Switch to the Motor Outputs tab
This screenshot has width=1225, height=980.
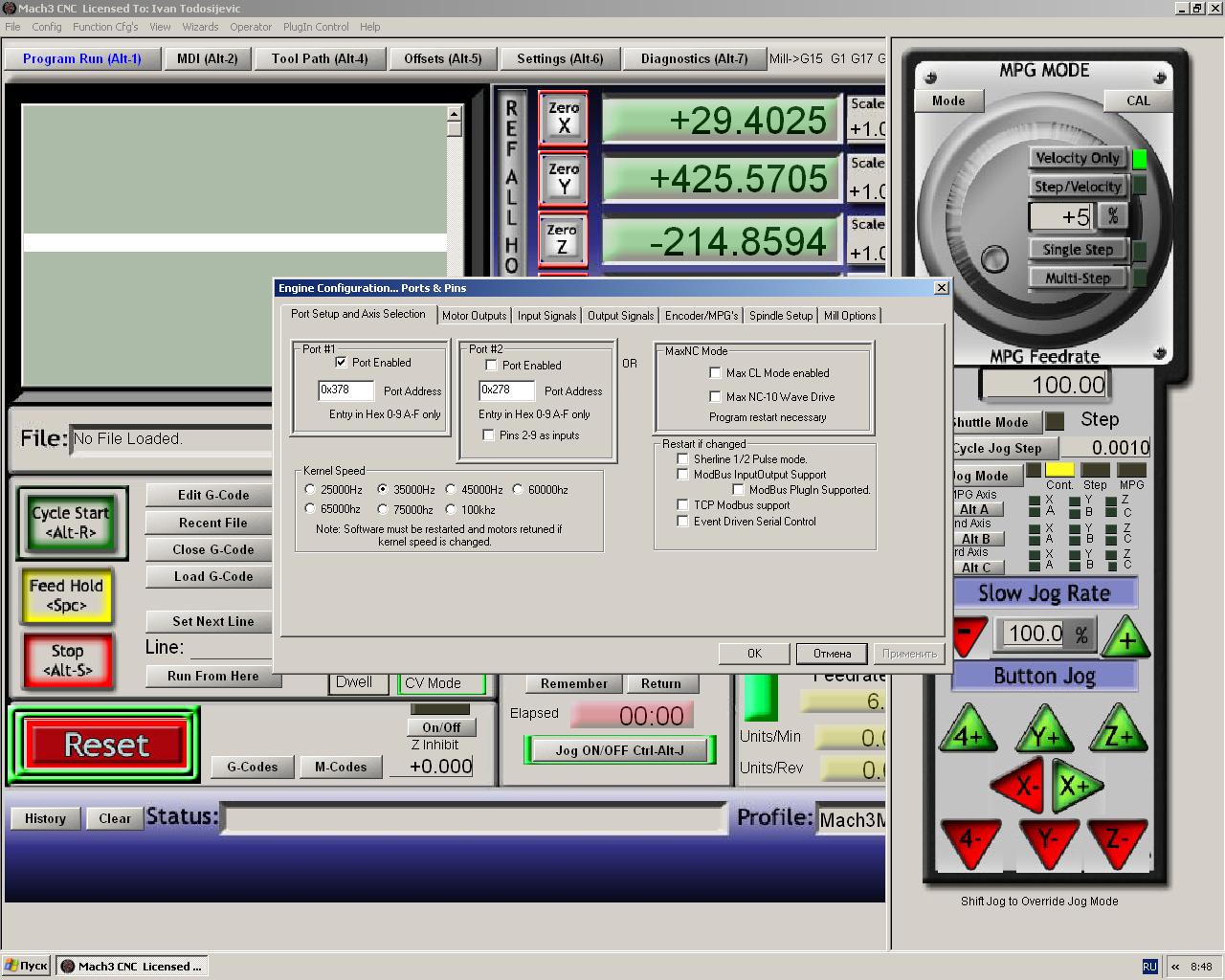(474, 316)
